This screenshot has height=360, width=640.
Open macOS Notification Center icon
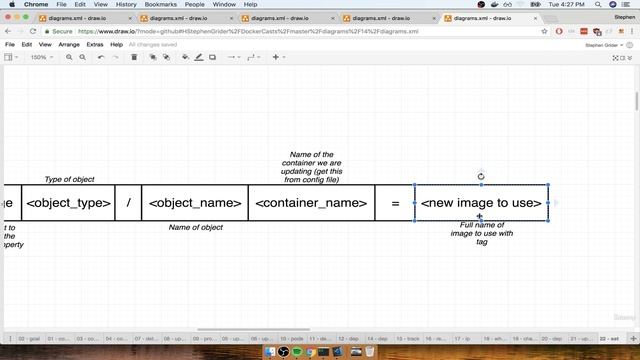[x=626, y=4]
